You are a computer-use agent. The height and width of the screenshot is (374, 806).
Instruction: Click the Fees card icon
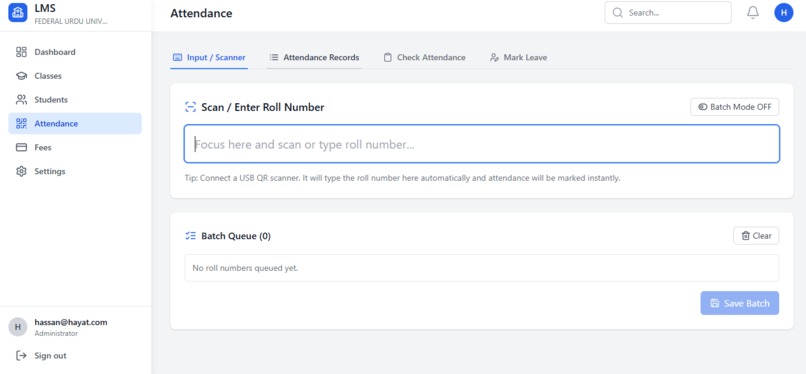(x=21, y=147)
